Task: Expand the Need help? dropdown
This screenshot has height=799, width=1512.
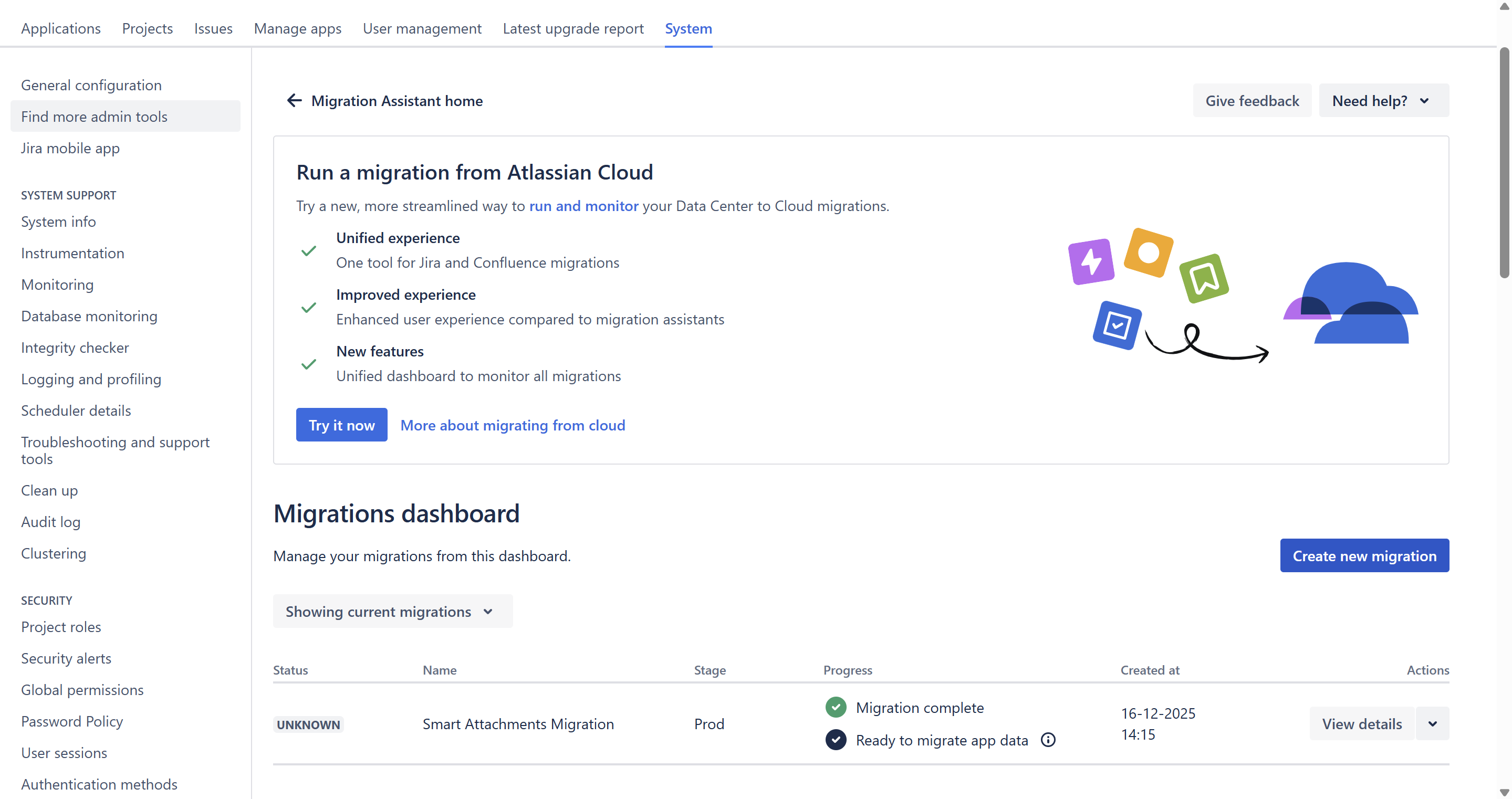Action: (1383, 100)
